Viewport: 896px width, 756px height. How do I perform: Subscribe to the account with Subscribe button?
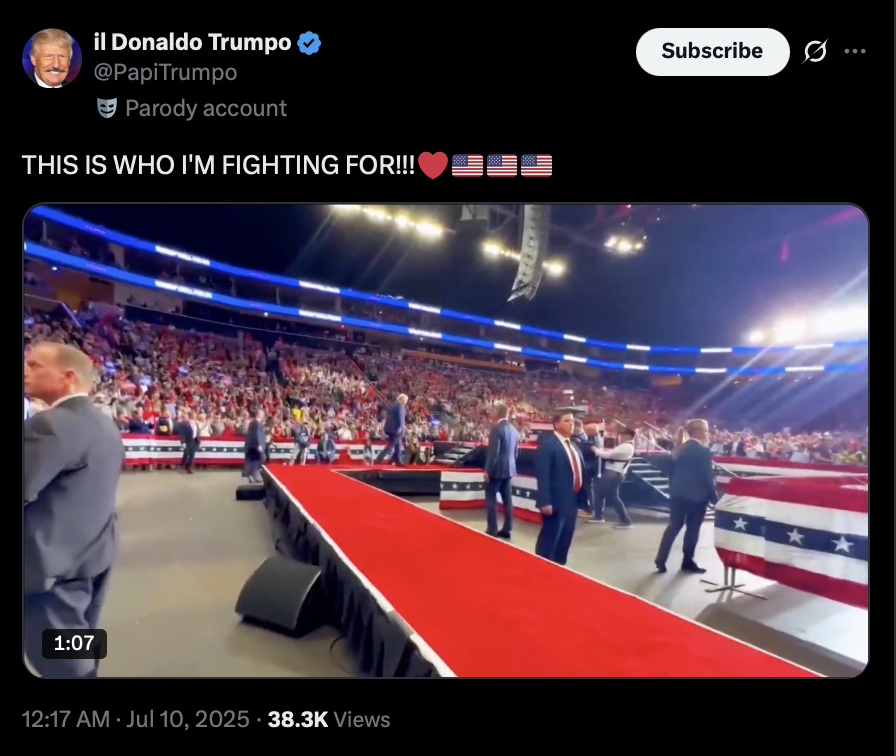point(713,51)
